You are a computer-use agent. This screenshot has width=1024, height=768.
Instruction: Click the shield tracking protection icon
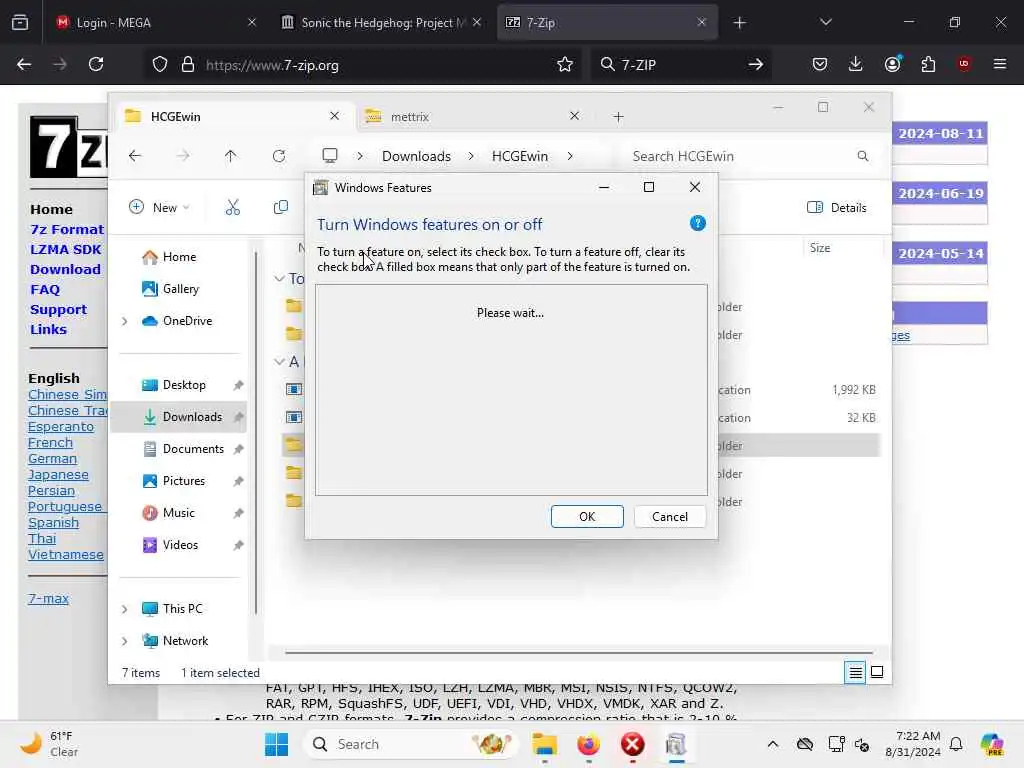tap(160, 64)
